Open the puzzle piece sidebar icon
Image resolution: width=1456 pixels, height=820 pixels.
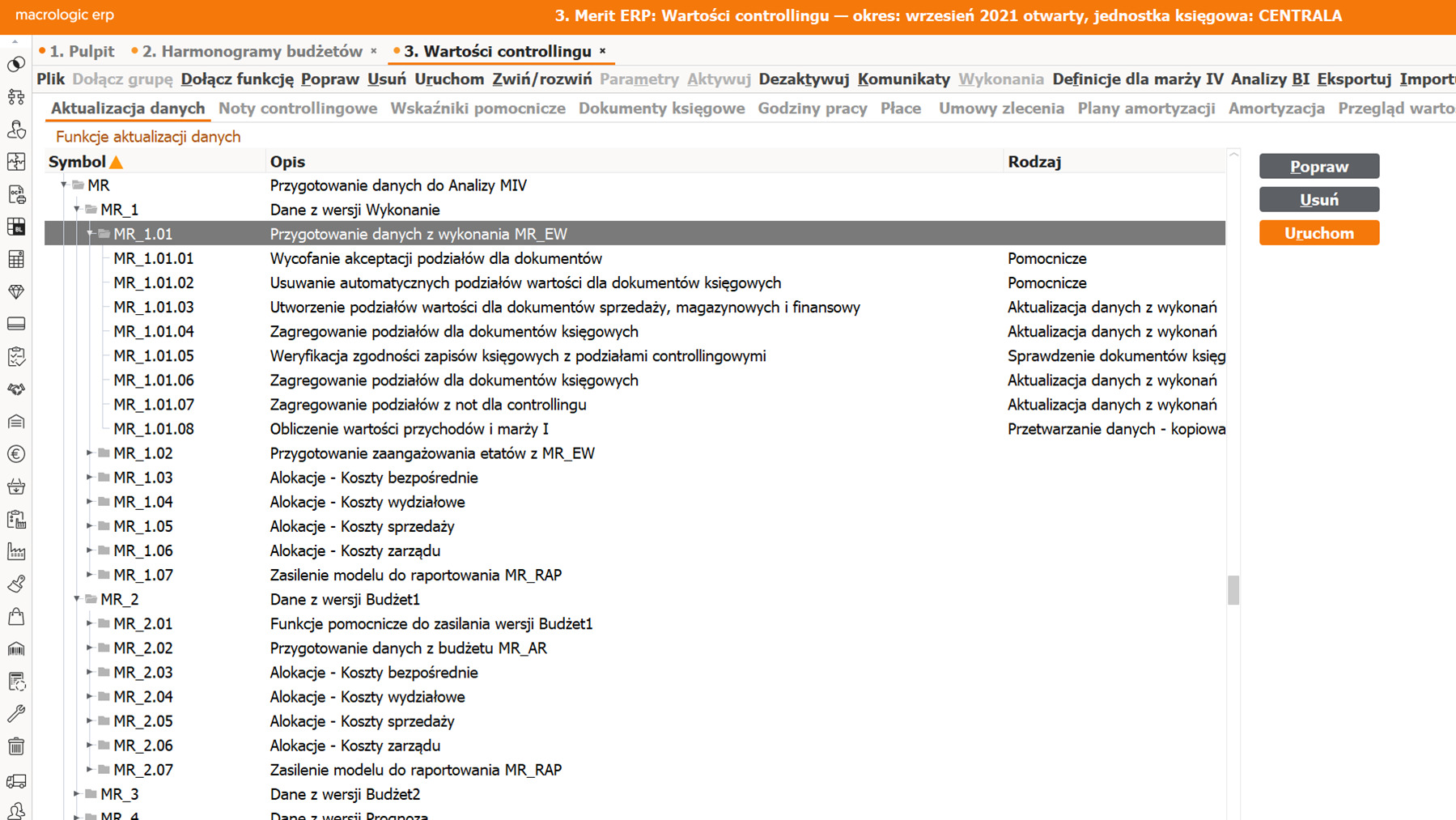tap(16, 162)
